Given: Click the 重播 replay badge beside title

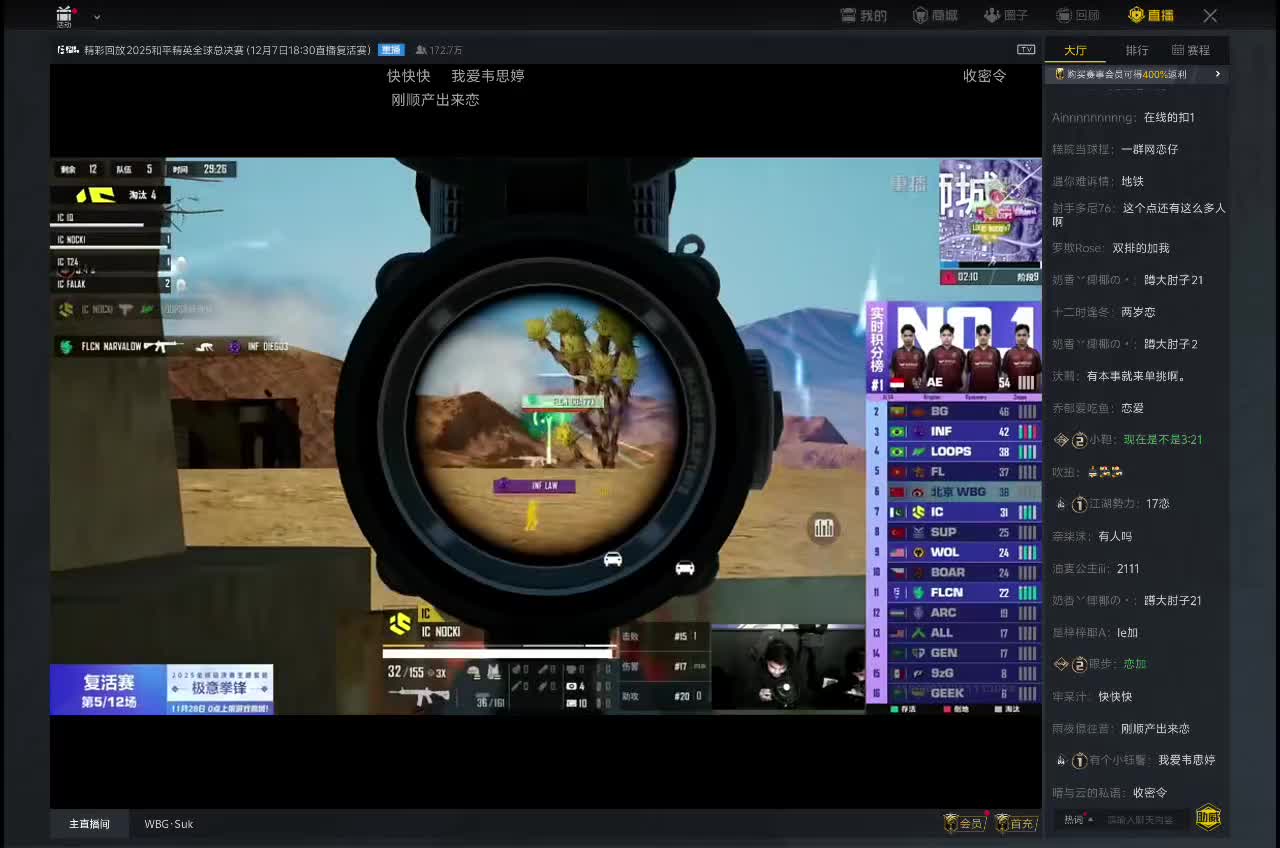Looking at the screenshot, I should 391,50.
